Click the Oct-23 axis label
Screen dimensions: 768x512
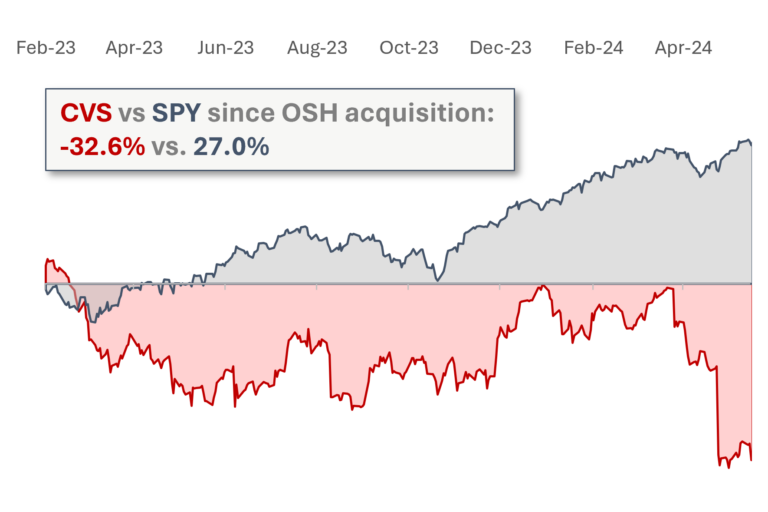409,48
